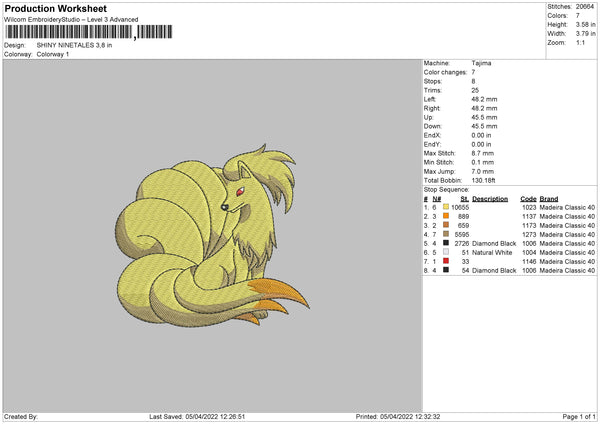Click the Brand column header
600x424 pixels.
[549, 199]
